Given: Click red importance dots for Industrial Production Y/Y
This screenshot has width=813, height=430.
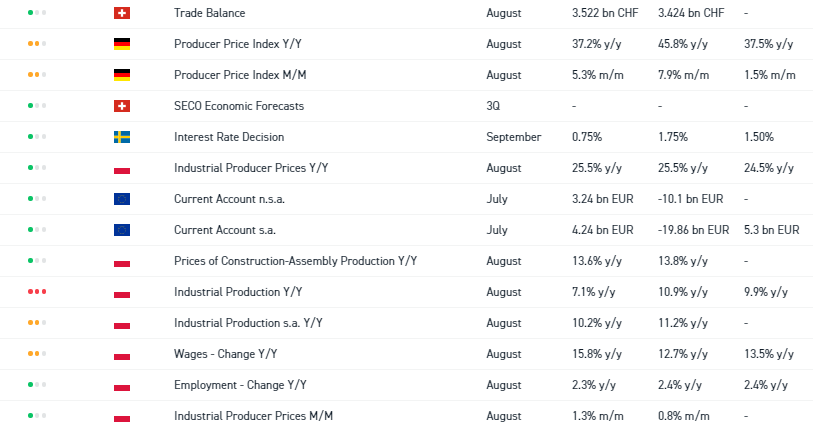Looking at the screenshot, I should [x=37, y=292].
